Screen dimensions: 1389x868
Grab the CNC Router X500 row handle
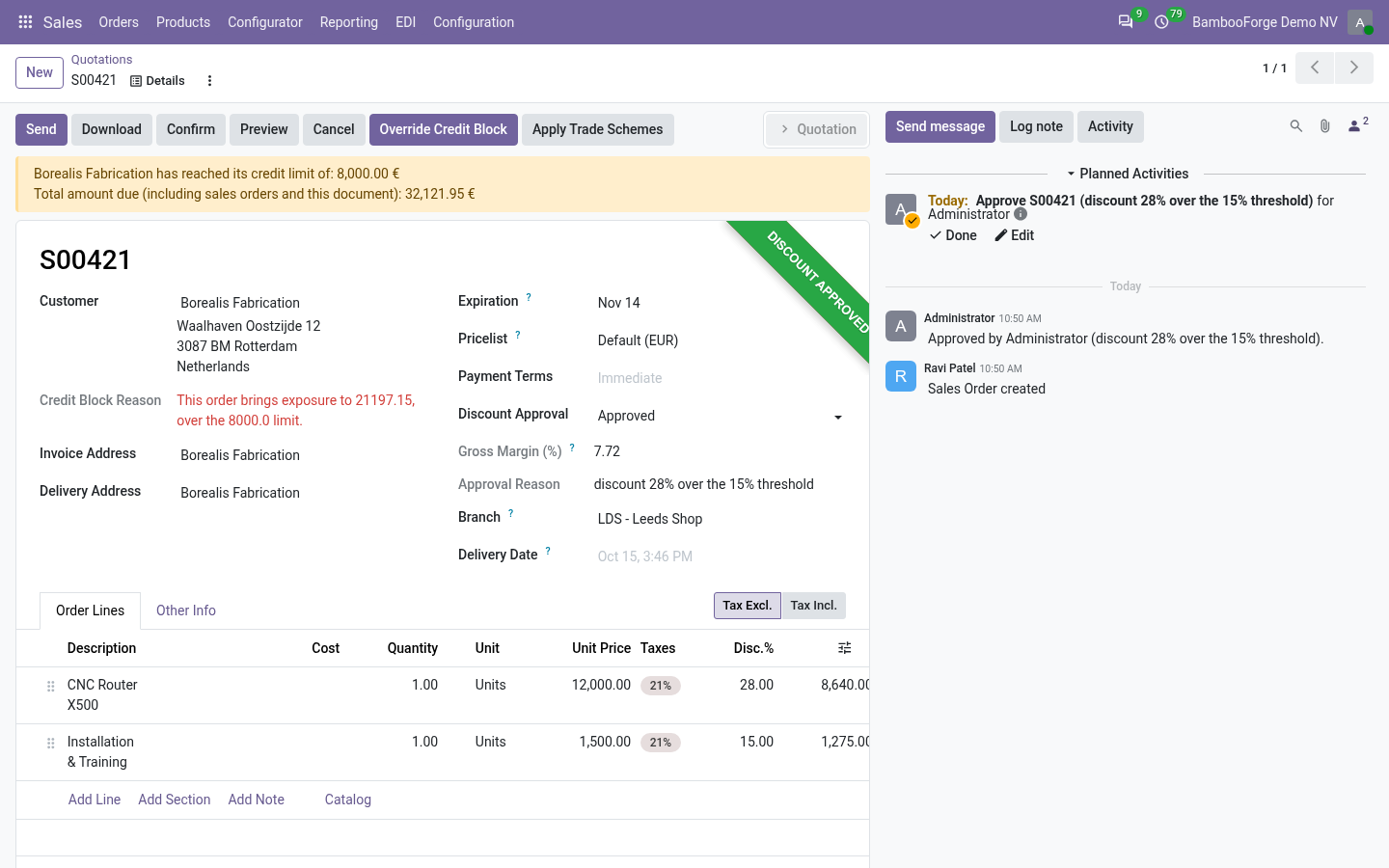51,686
